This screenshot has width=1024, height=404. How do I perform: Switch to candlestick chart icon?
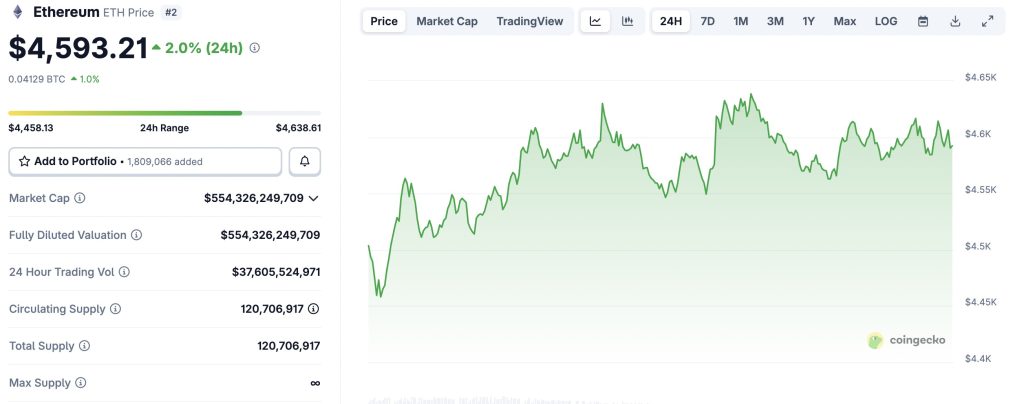pos(627,21)
